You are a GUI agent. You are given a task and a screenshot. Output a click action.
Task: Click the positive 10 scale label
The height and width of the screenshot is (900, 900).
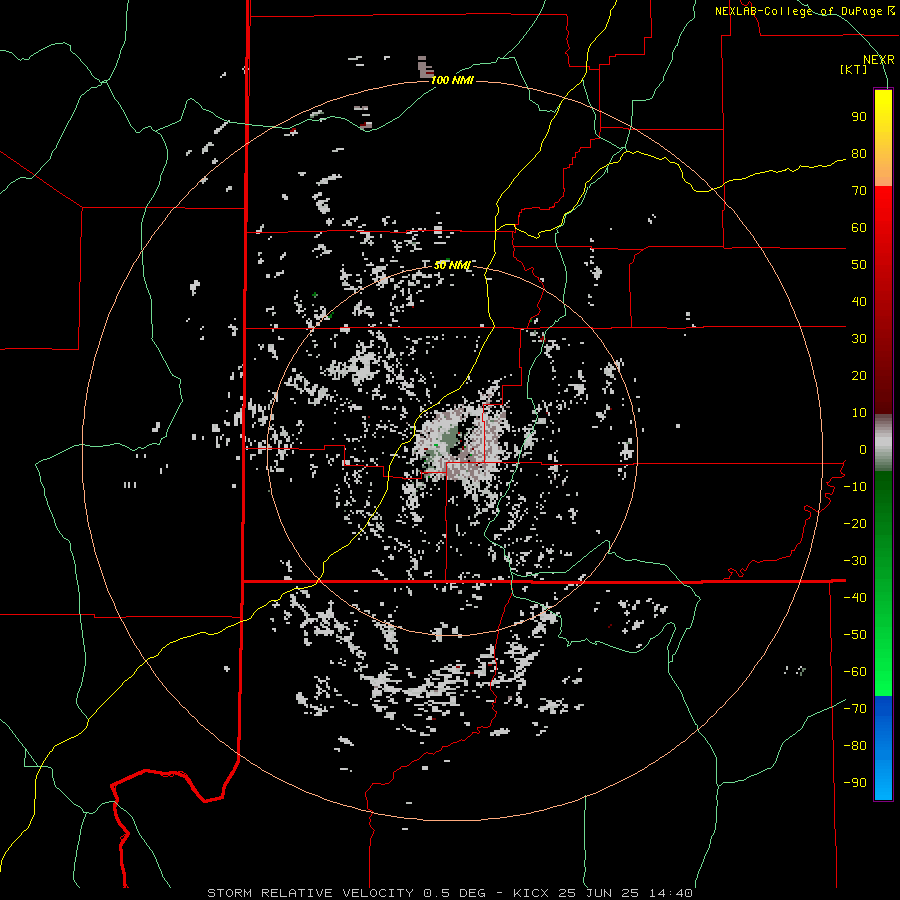(859, 413)
